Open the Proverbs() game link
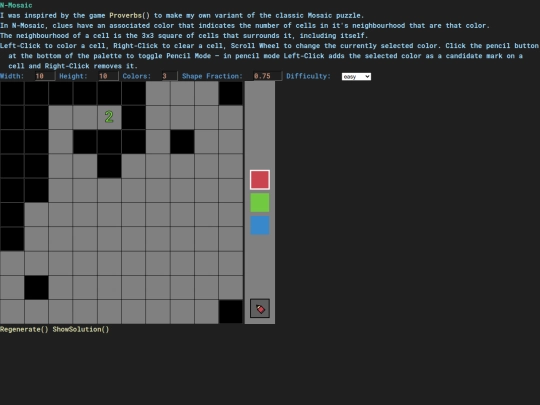This screenshot has width=540, height=405. click(x=129, y=15)
